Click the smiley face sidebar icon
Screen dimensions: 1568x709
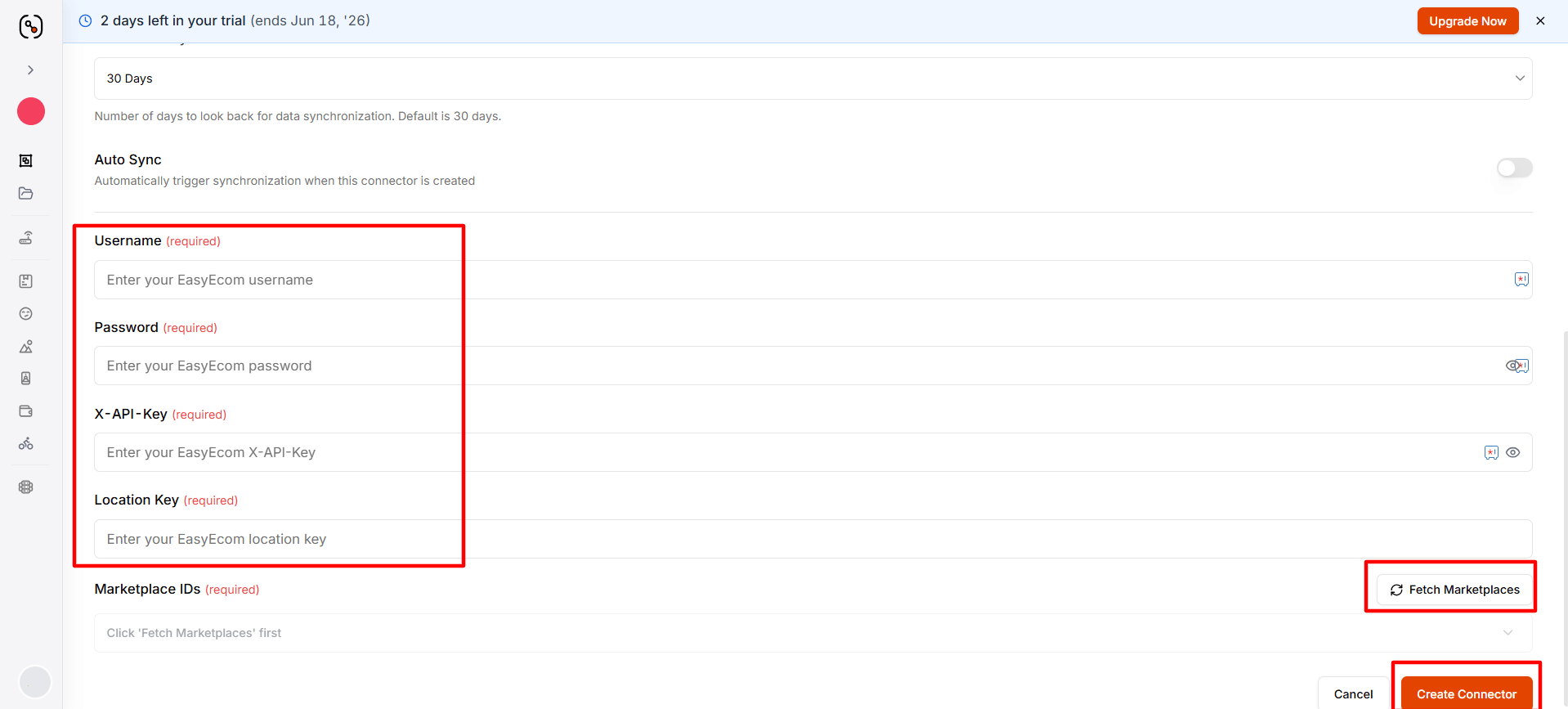tap(26, 314)
